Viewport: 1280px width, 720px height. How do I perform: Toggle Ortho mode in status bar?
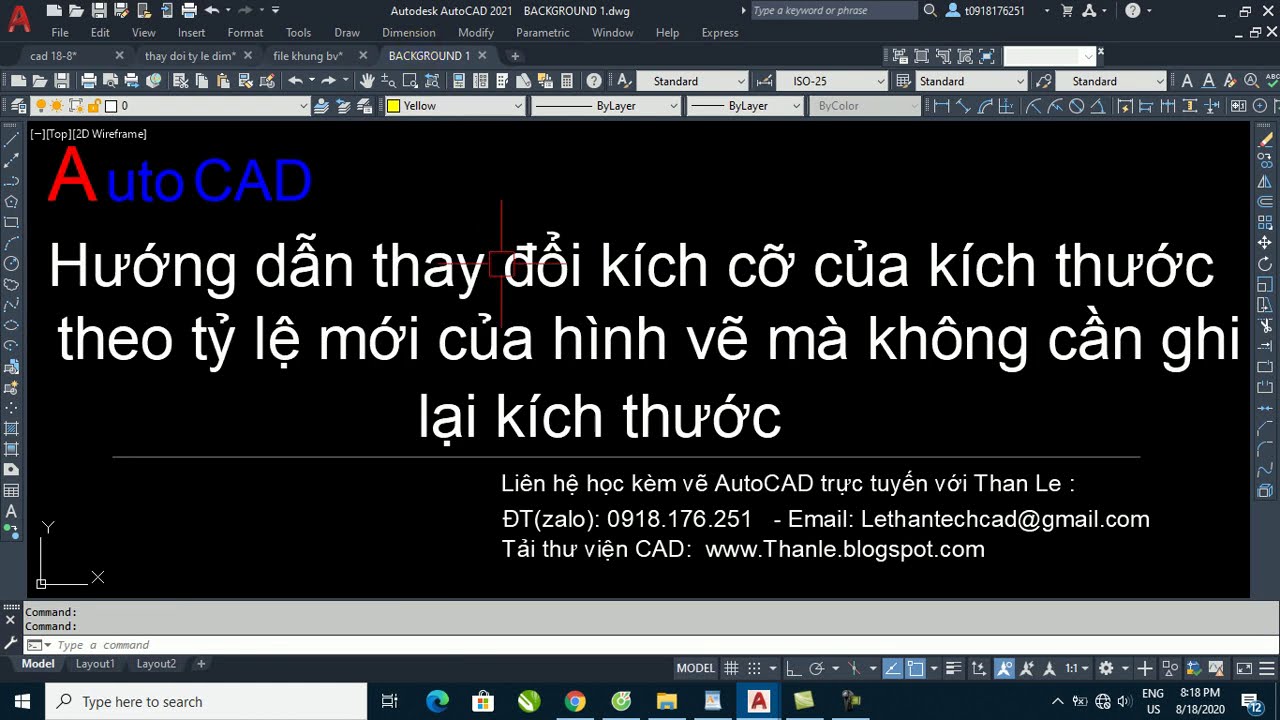pos(793,668)
